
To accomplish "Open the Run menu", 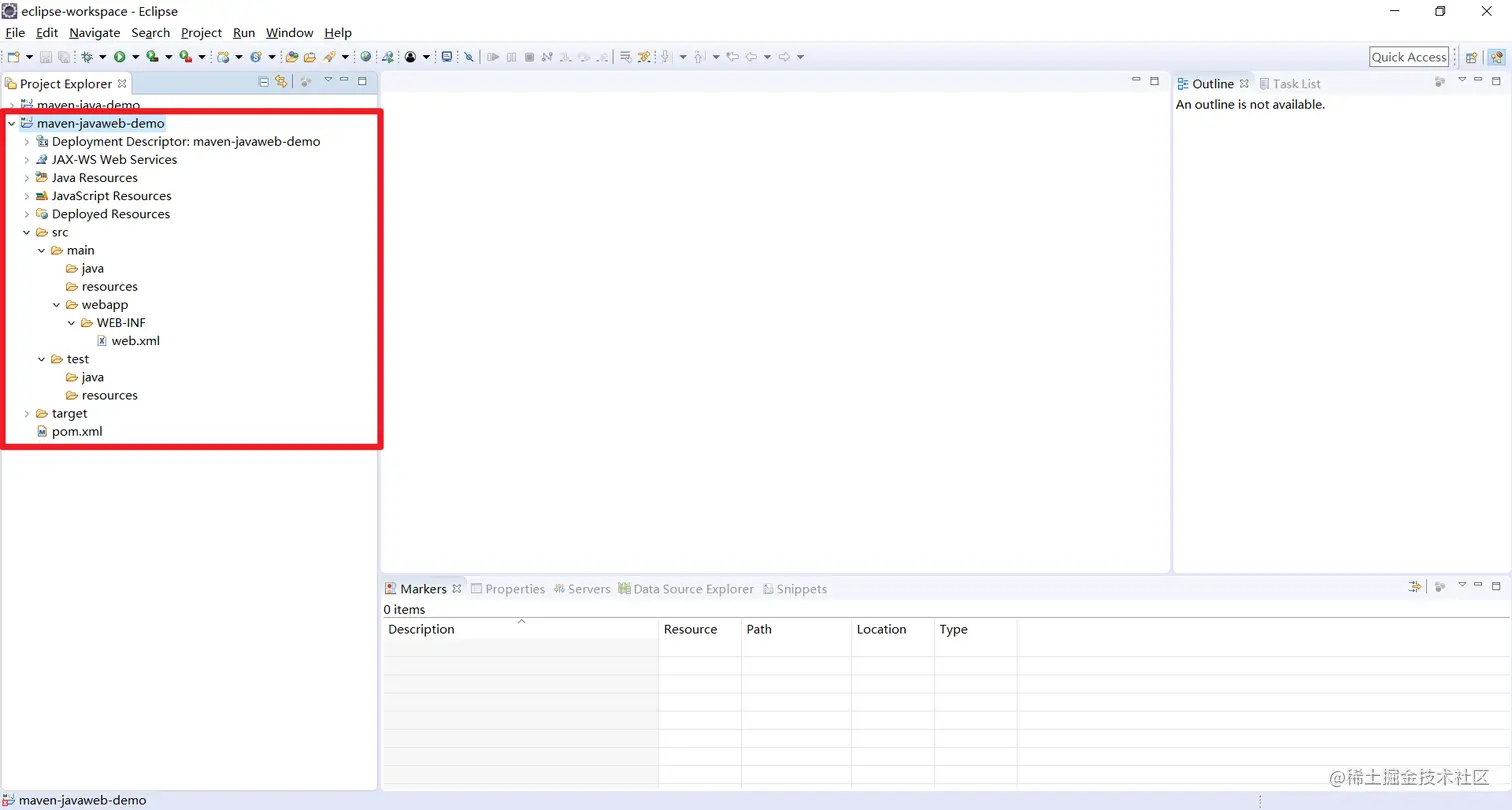I will point(244,33).
